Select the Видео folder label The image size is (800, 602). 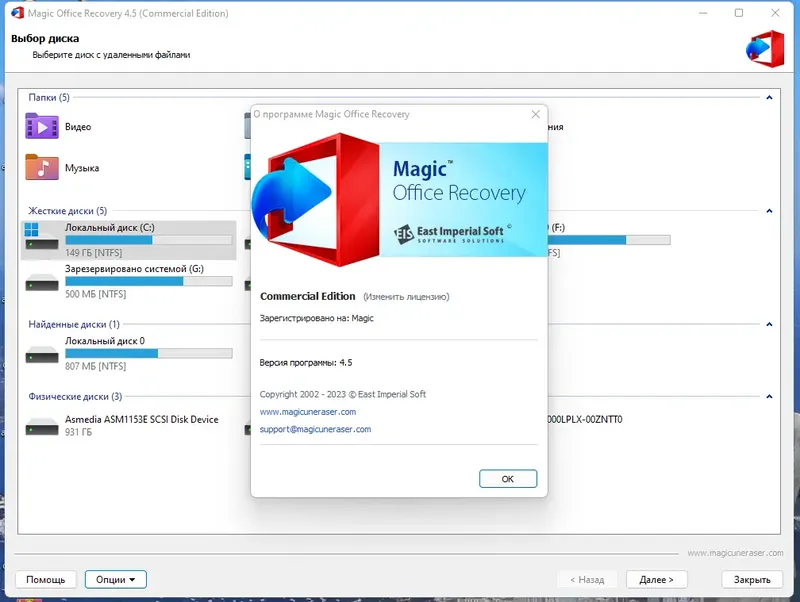tap(78, 127)
